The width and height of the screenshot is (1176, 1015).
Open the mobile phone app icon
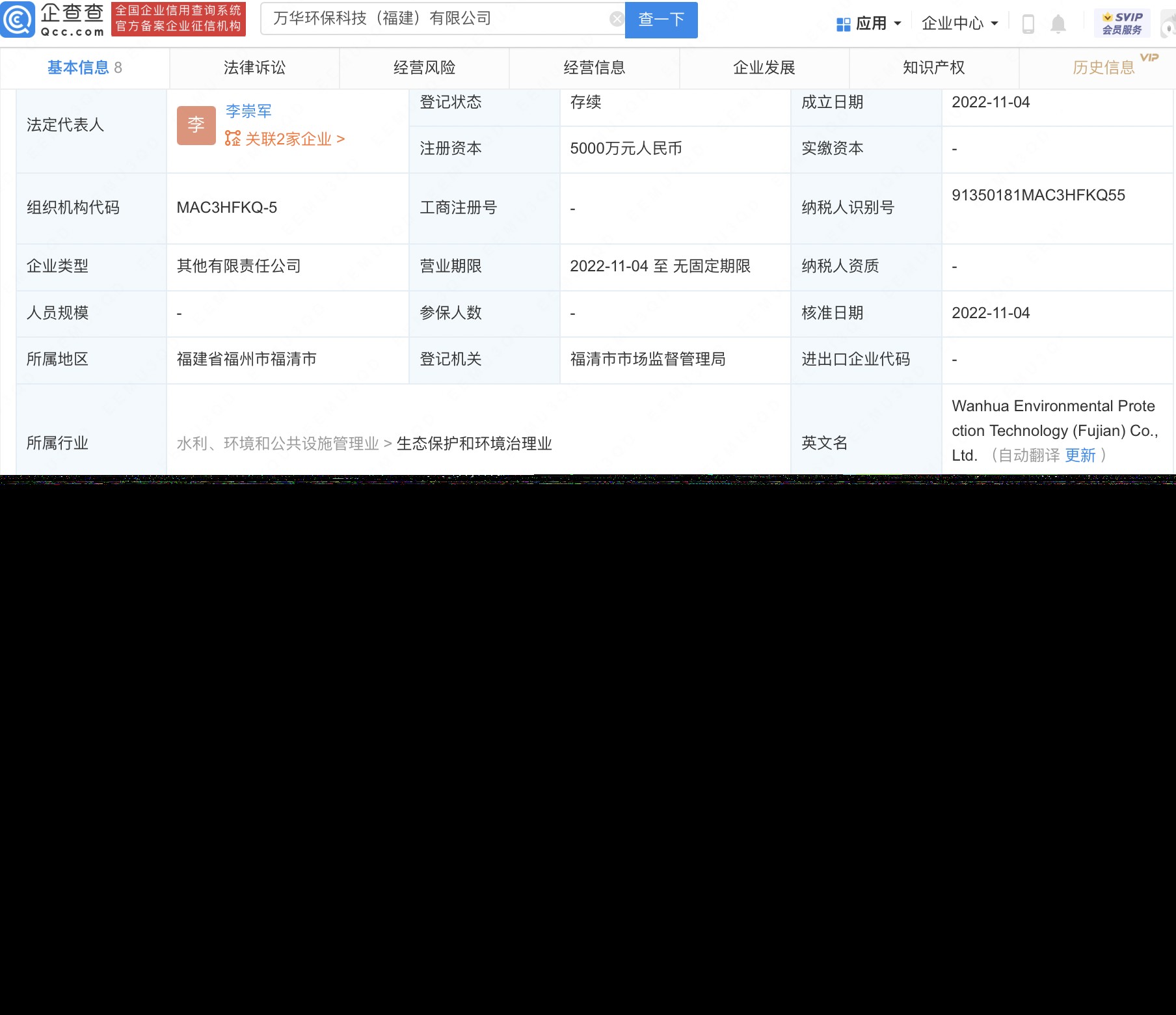(1028, 23)
